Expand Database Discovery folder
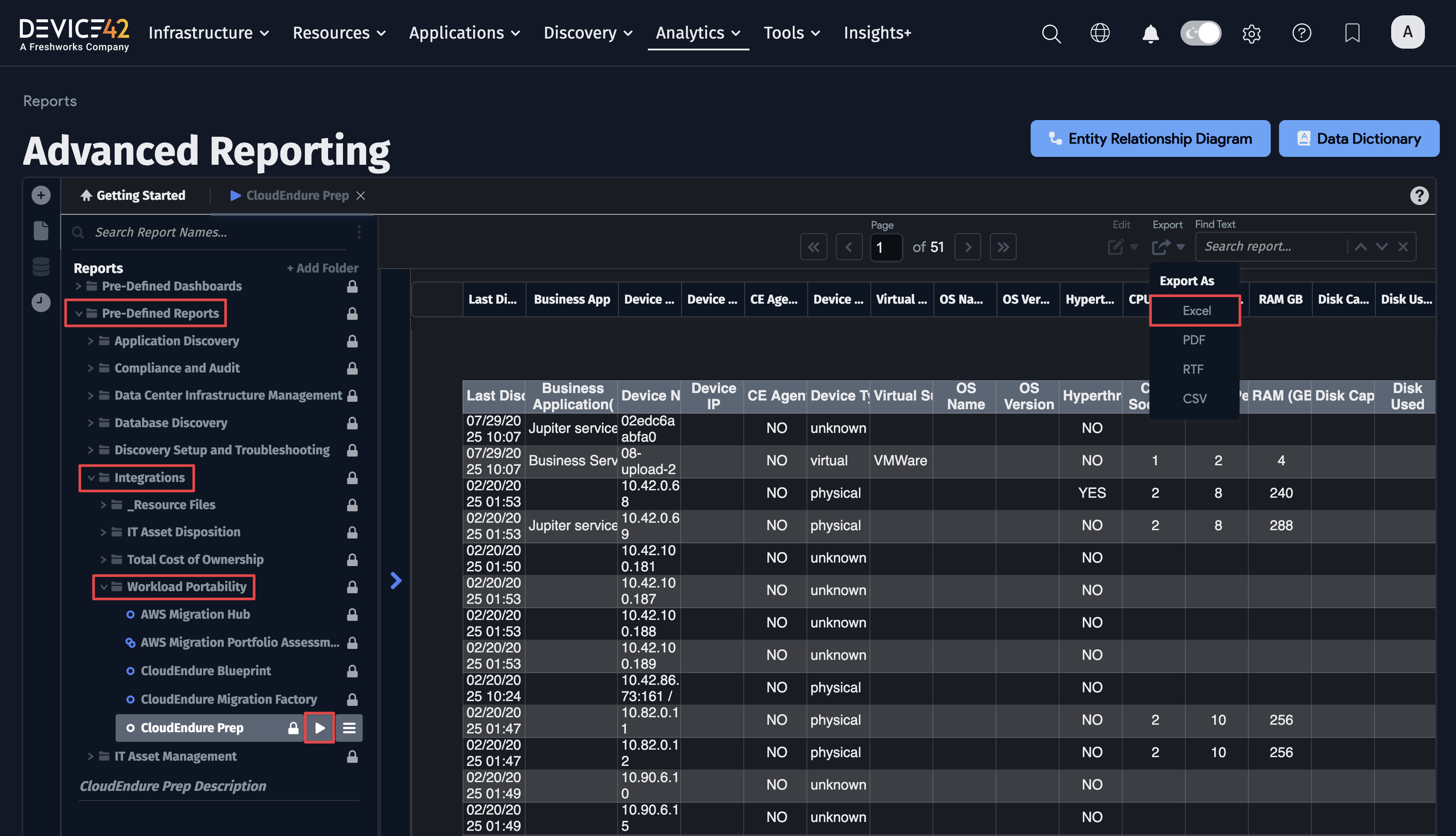 tap(91, 423)
